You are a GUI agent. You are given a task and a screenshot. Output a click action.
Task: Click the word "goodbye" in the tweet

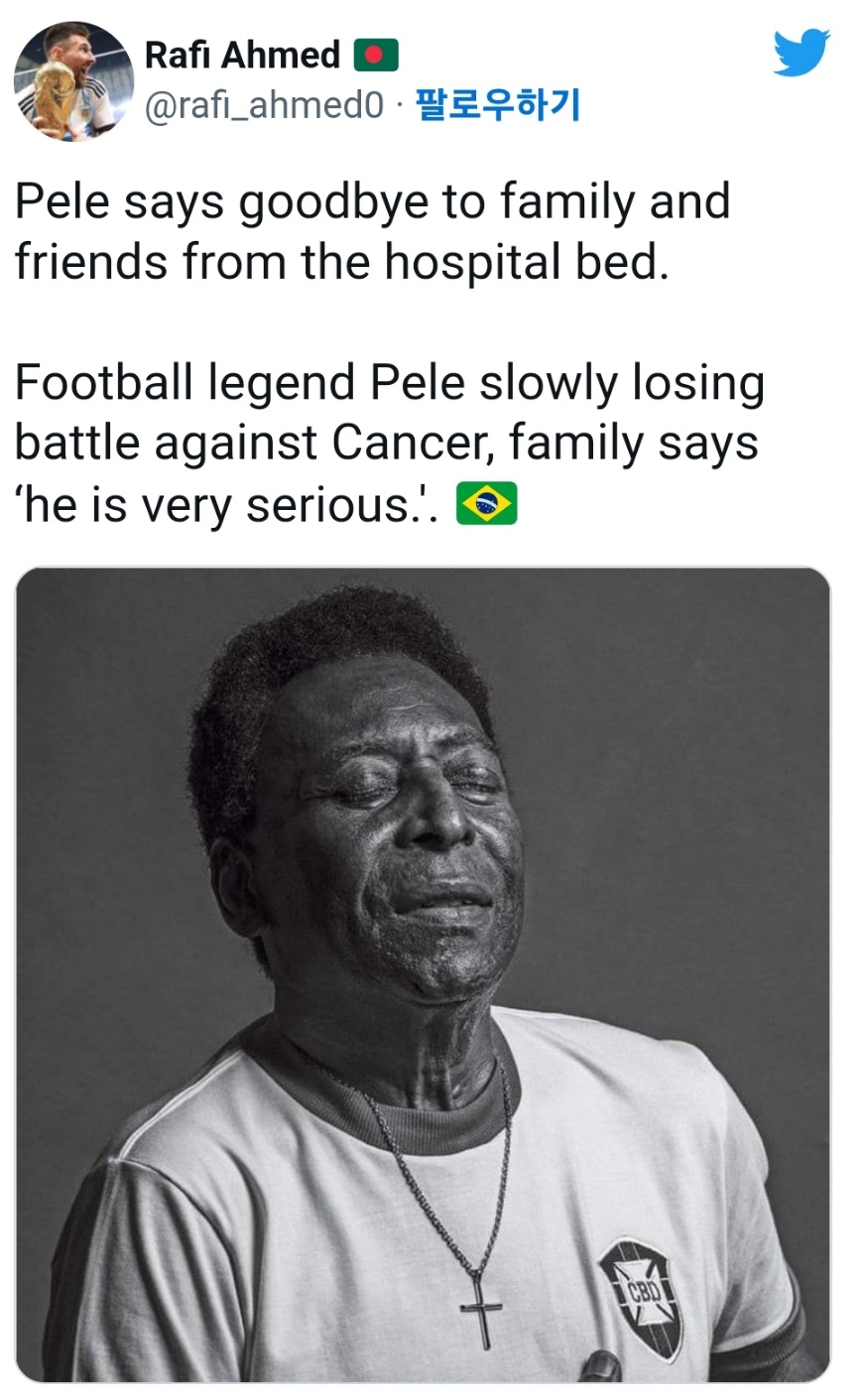tap(334, 203)
